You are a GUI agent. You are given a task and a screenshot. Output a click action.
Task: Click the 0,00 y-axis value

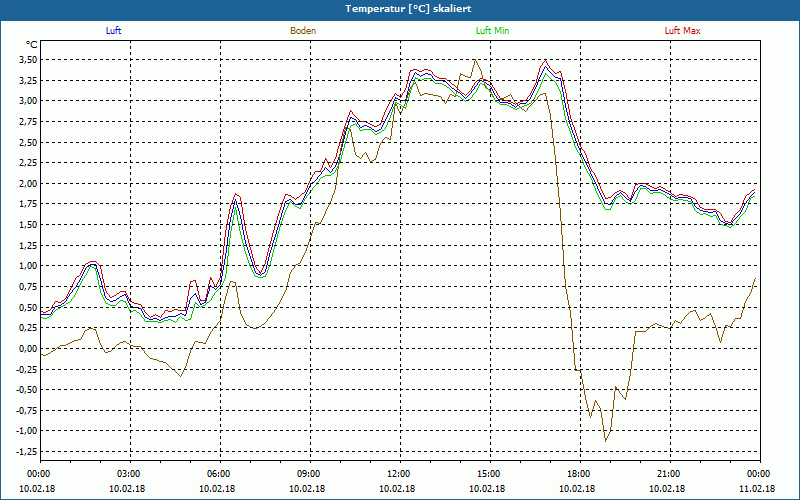pos(27,348)
